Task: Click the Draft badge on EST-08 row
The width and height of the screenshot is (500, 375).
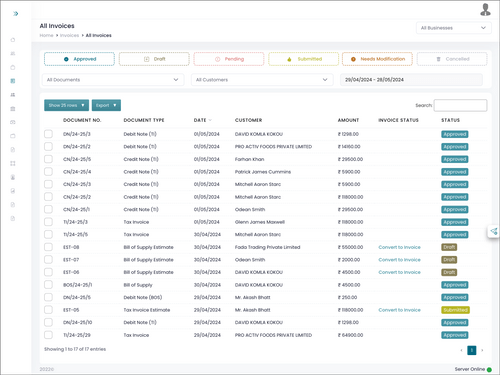Action: (x=449, y=247)
